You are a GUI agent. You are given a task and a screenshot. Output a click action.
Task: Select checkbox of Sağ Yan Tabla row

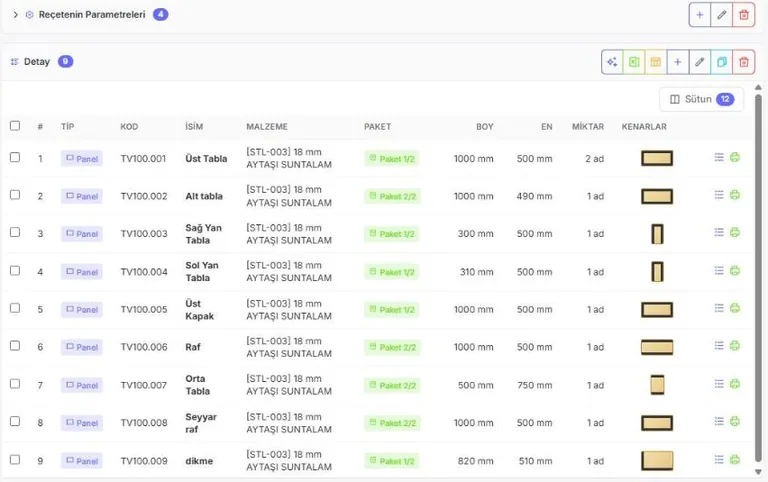point(15,232)
